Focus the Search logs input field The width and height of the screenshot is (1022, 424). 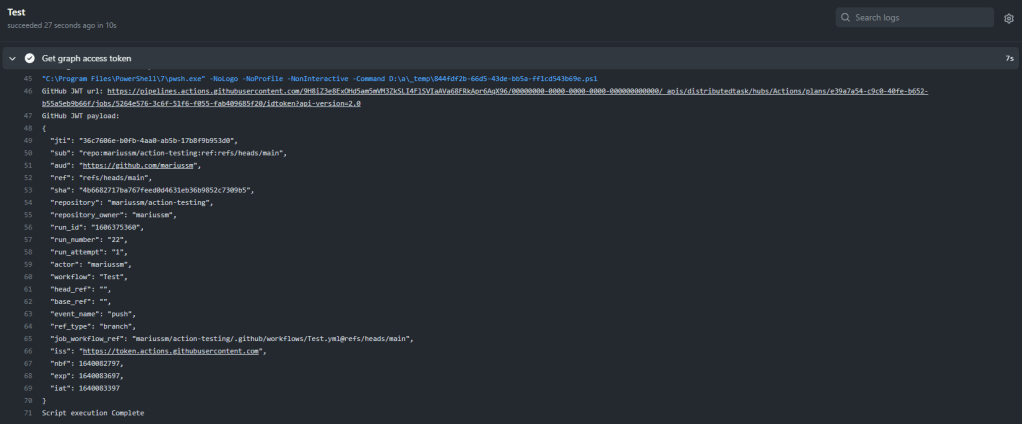pos(920,18)
